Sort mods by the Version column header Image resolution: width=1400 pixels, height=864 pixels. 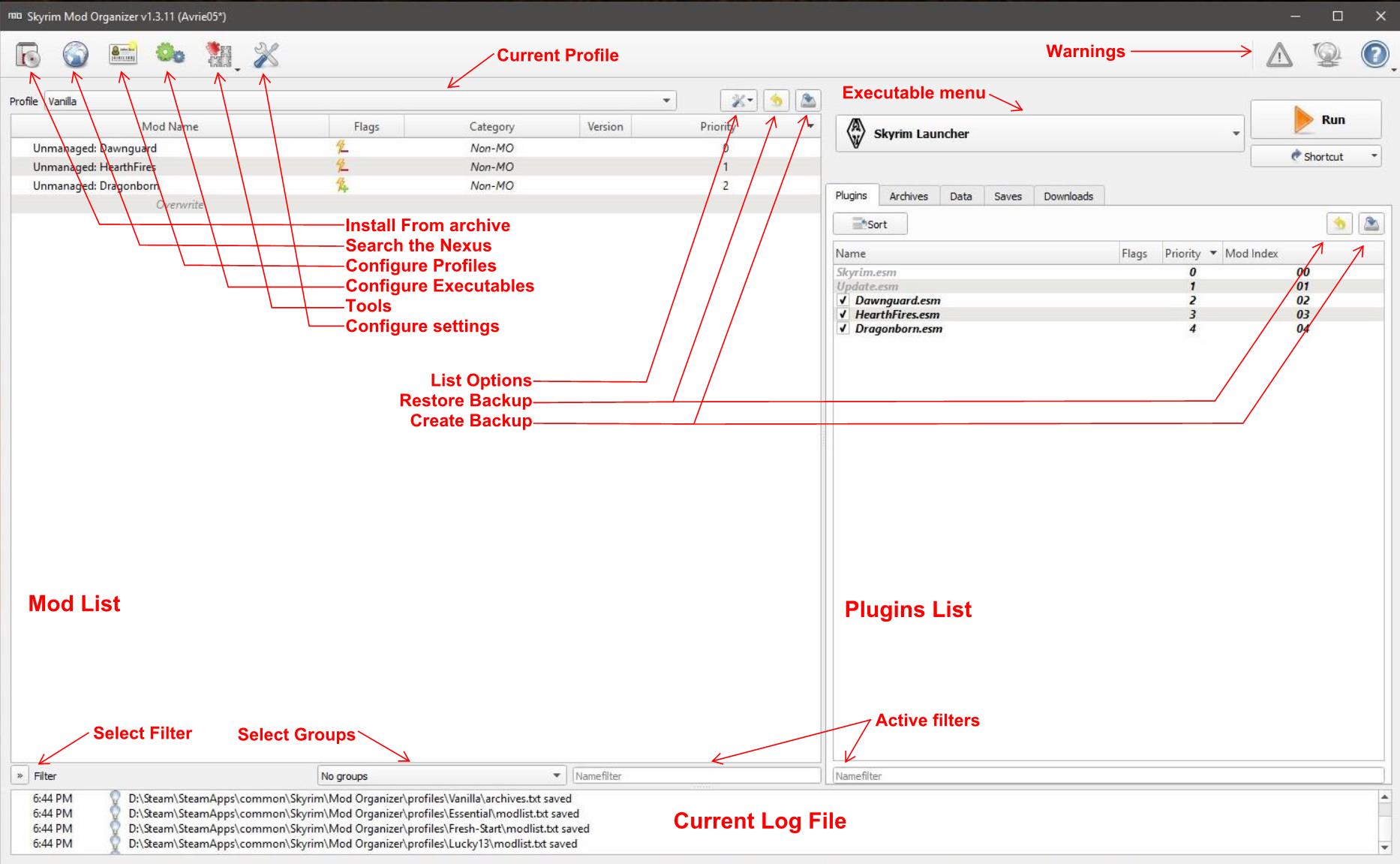(x=605, y=126)
